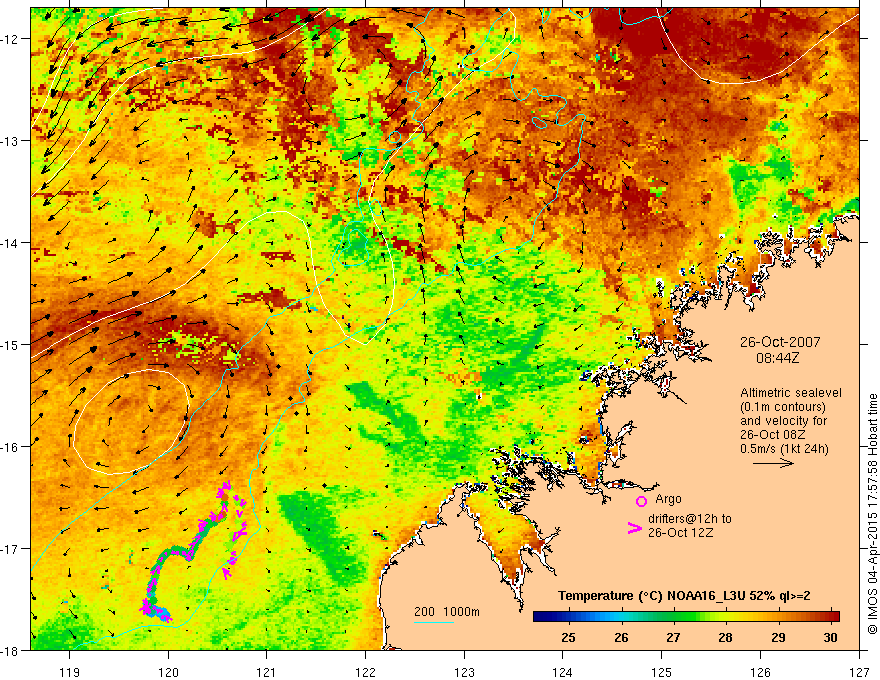This screenshot has width=880, height=680.
Task: Click the color bar tick label 28
Action: [x=726, y=637]
